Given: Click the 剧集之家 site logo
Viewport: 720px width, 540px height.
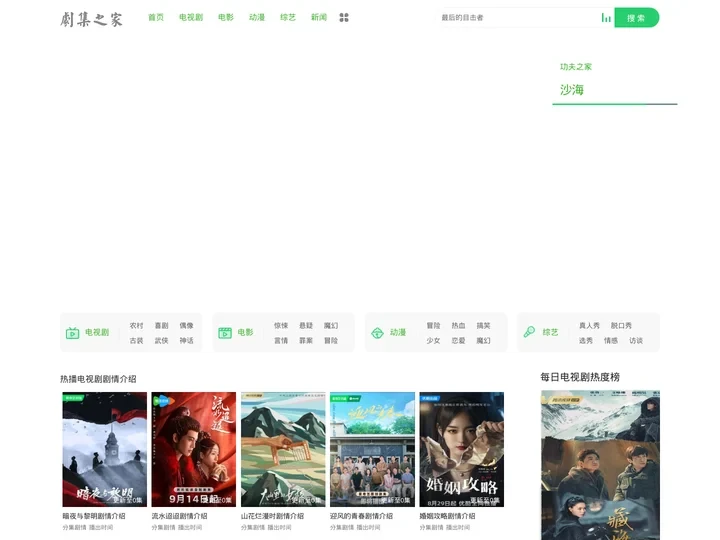Looking at the screenshot, I should [91, 19].
